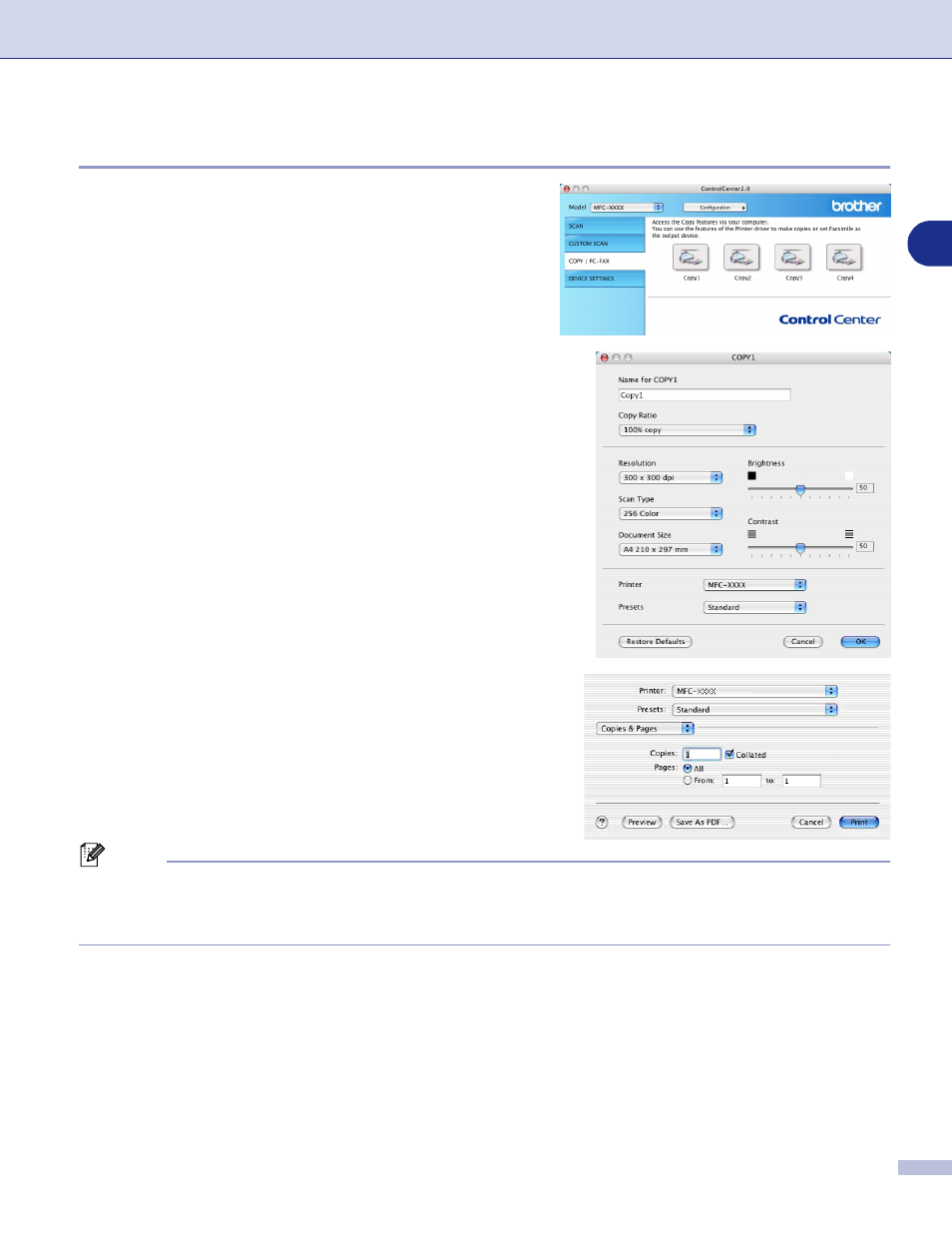Image resolution: width=952 pixels, height=1233 pixels.
Task: Expand the Copies & Pages dropdown
Action: [x=645, y=729]
